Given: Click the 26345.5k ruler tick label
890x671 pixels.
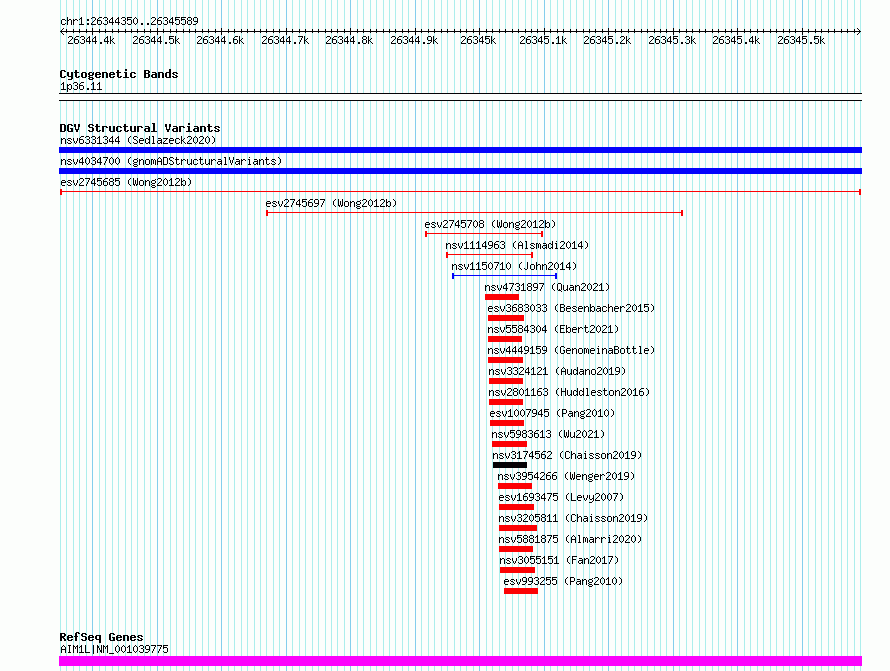Looking at the screenshot, I should click(x=801, y=40).
